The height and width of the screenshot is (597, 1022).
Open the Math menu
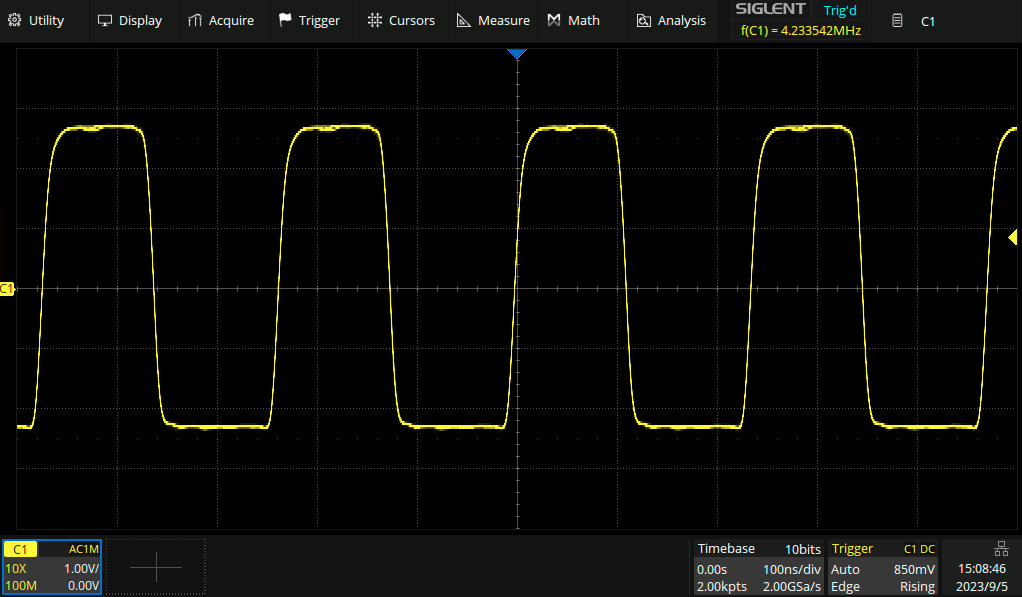pyautogui.click(x=574, y=20)
